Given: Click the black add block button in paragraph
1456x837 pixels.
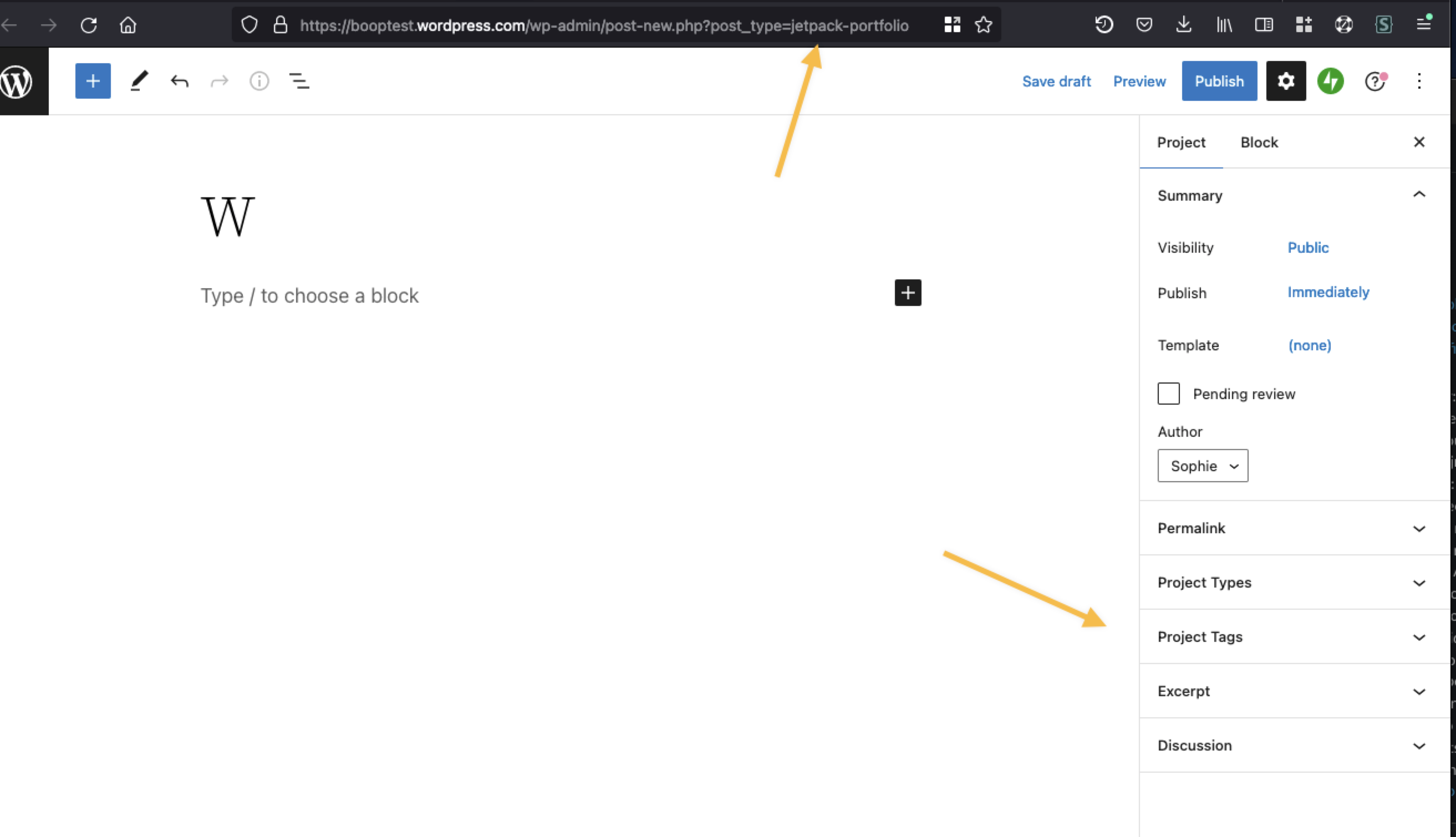Looking at the screenshot, I should click(908, 293).
